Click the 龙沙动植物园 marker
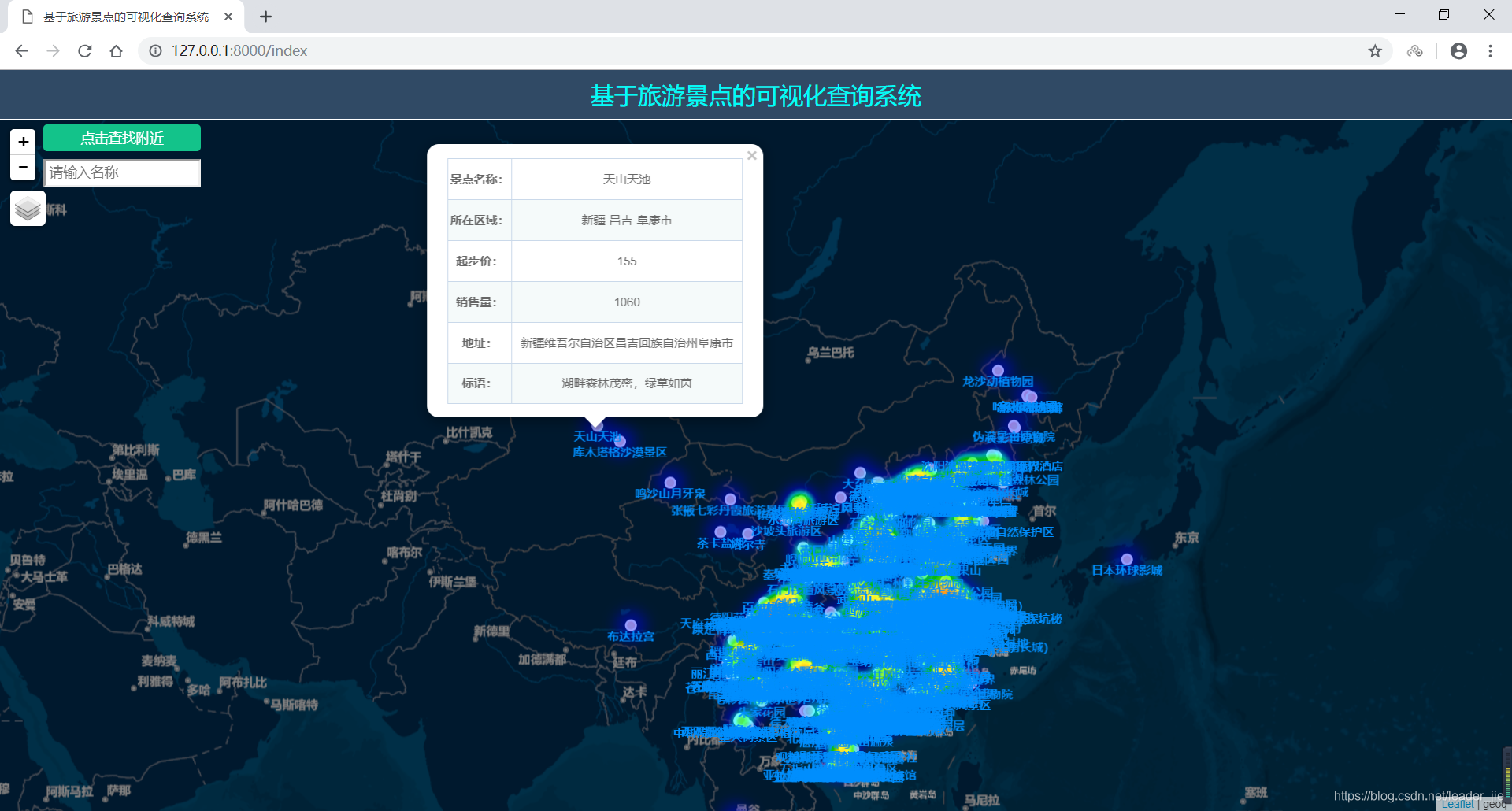The image size is (1512, 811). pyautogui.click(x=998, y=371)
